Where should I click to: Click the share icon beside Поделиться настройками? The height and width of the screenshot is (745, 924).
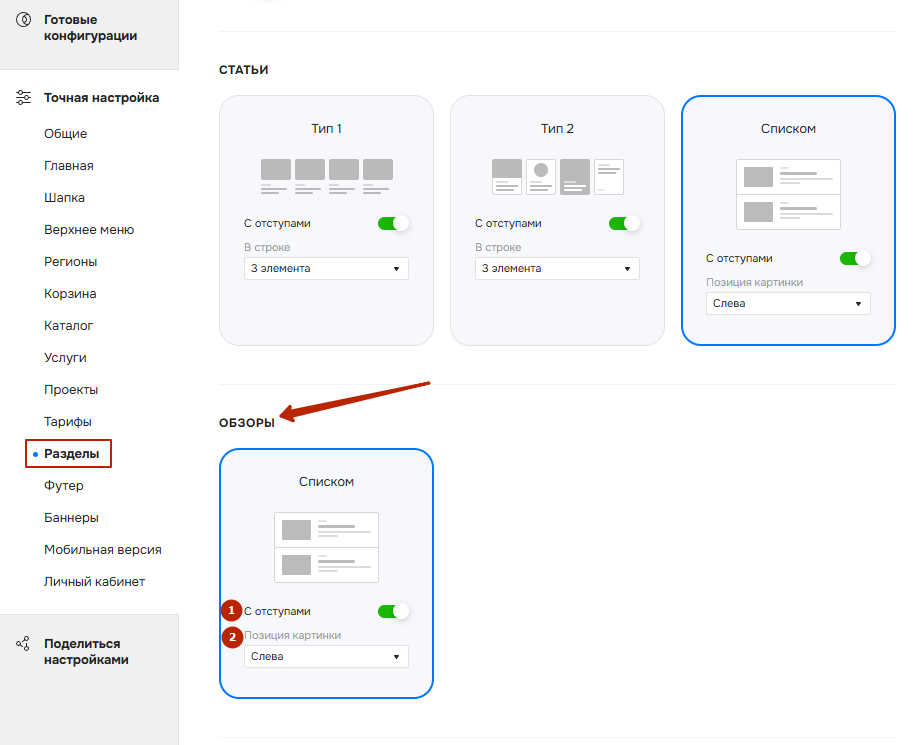coord(23,644)
